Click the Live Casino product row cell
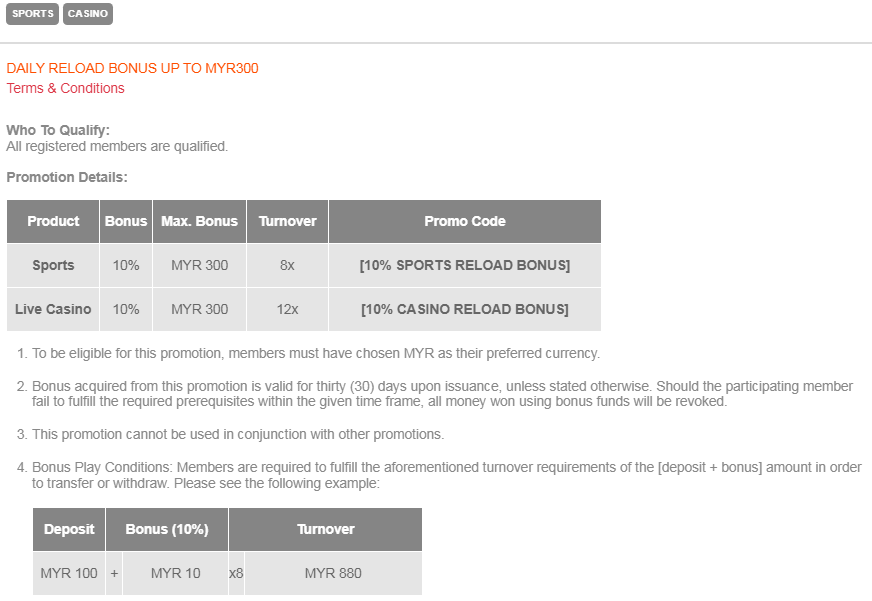This screenshot has width=872, height=601. (54, 309)
